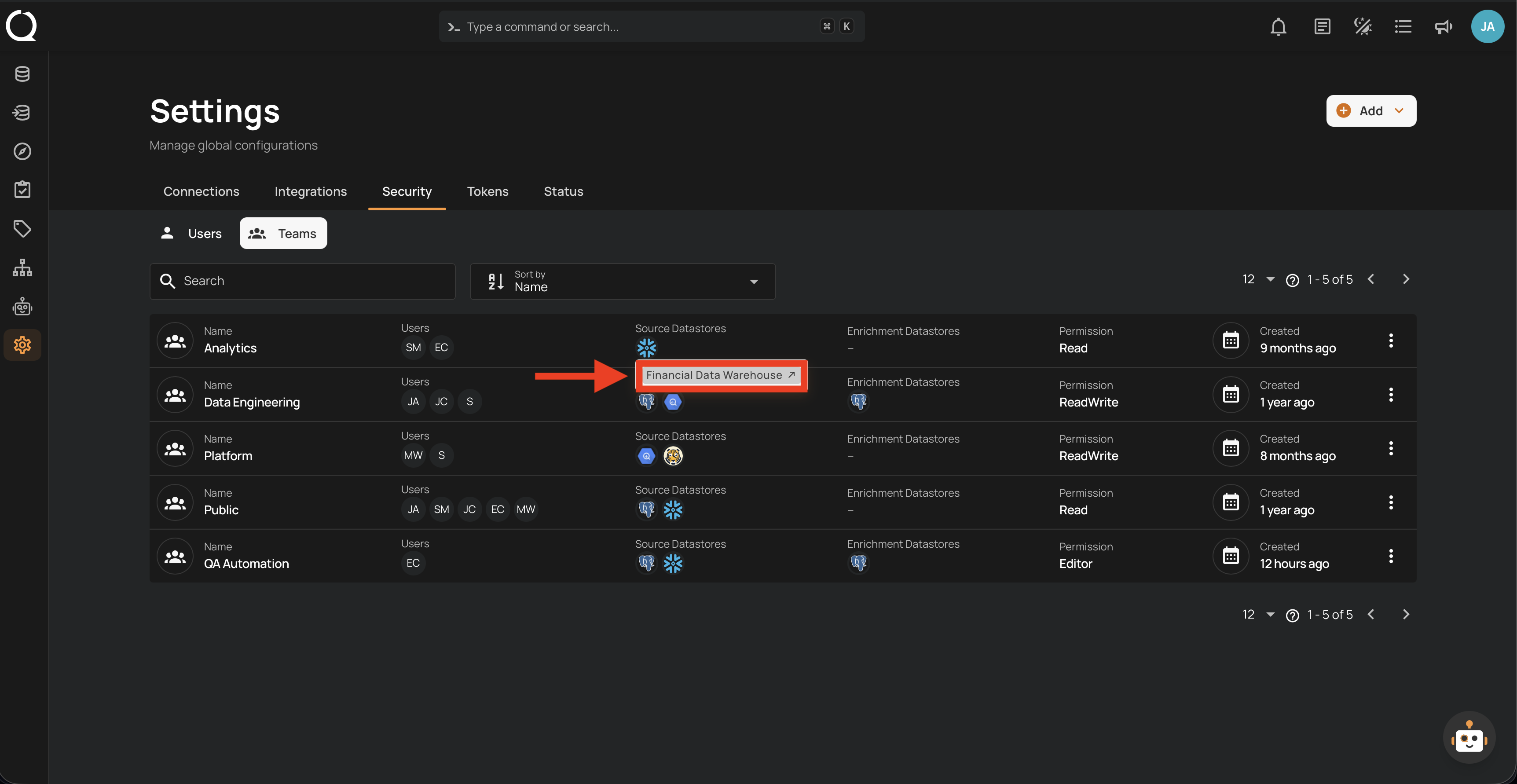Click the Public team name
Screen dimensions: 1517x784
[221, 510]
